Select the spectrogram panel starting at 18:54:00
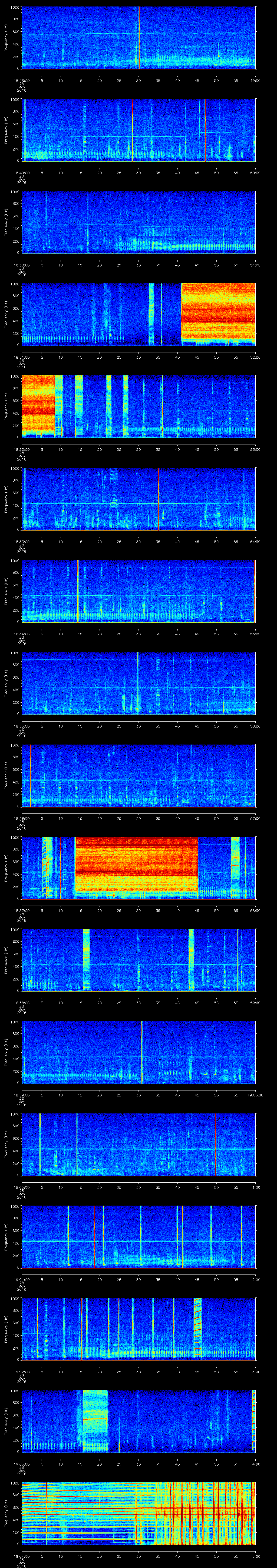 click(138, 591)
